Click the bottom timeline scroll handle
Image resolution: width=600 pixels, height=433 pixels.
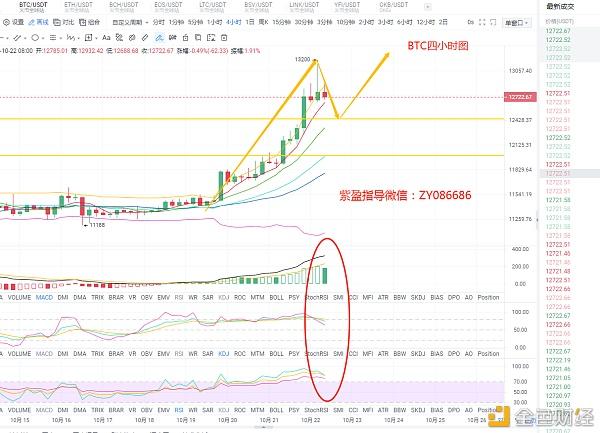point(263,427)
